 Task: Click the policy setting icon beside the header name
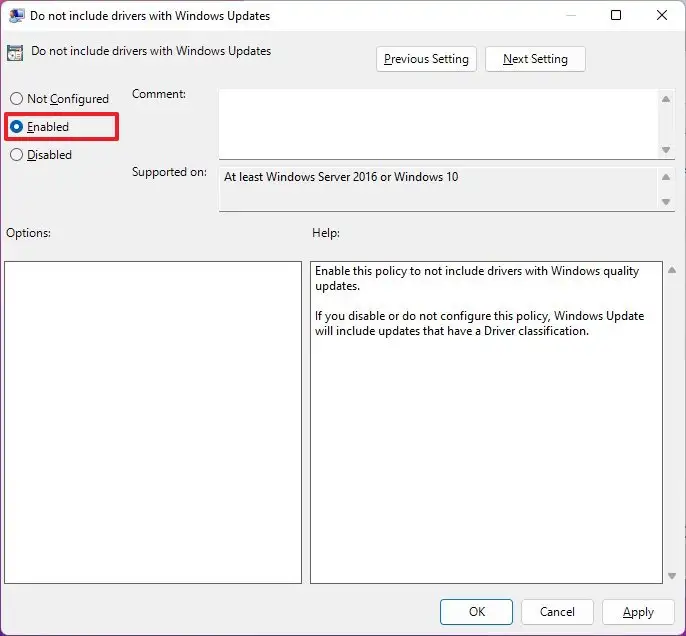[16, 53]
